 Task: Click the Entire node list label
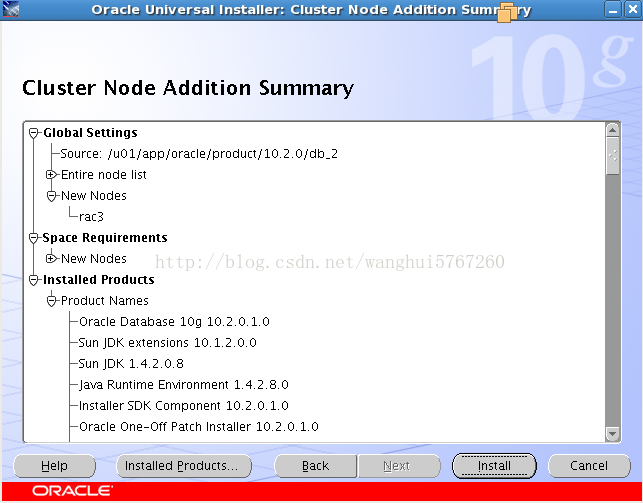pos(104,175)
